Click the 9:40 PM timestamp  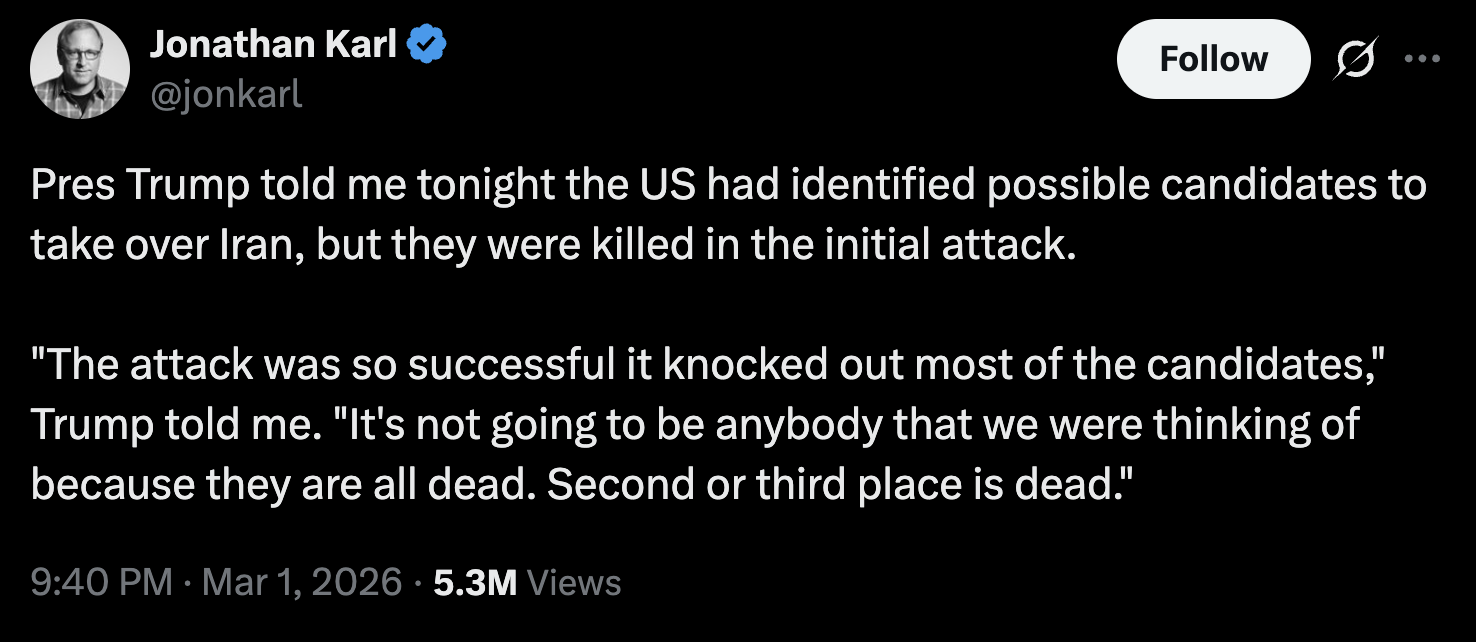pyautogui.click(x=101, y=582)
